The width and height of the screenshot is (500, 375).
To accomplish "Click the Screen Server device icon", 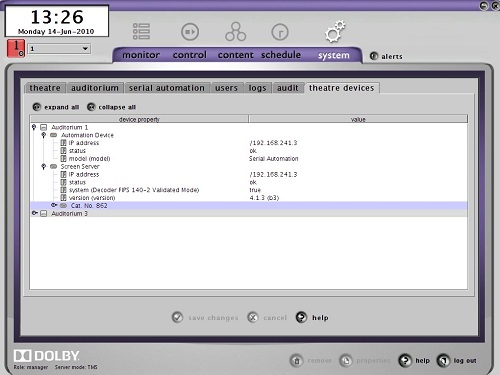I will click(53, 166).
